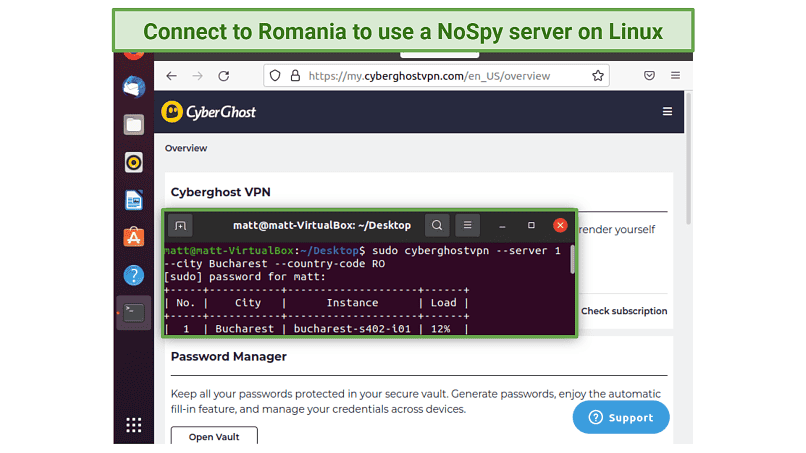
Task: Click the padlock site security icon
Action: click(x=295, y=76)
